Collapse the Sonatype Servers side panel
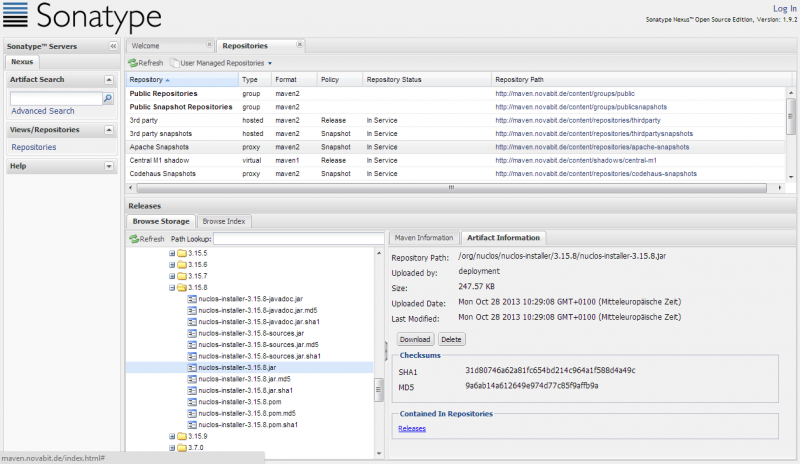800x464 pixels. [x=113, y=46]
